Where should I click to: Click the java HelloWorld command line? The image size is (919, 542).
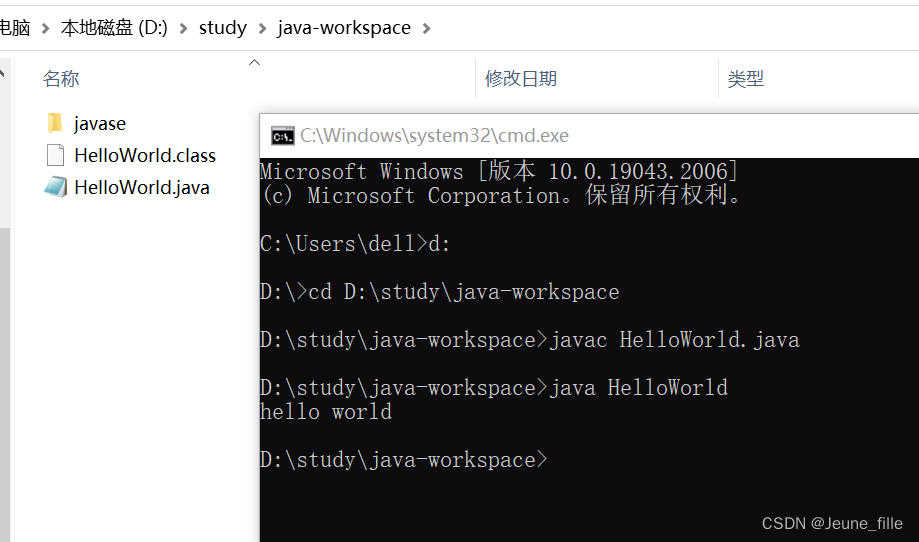point(494,388)
